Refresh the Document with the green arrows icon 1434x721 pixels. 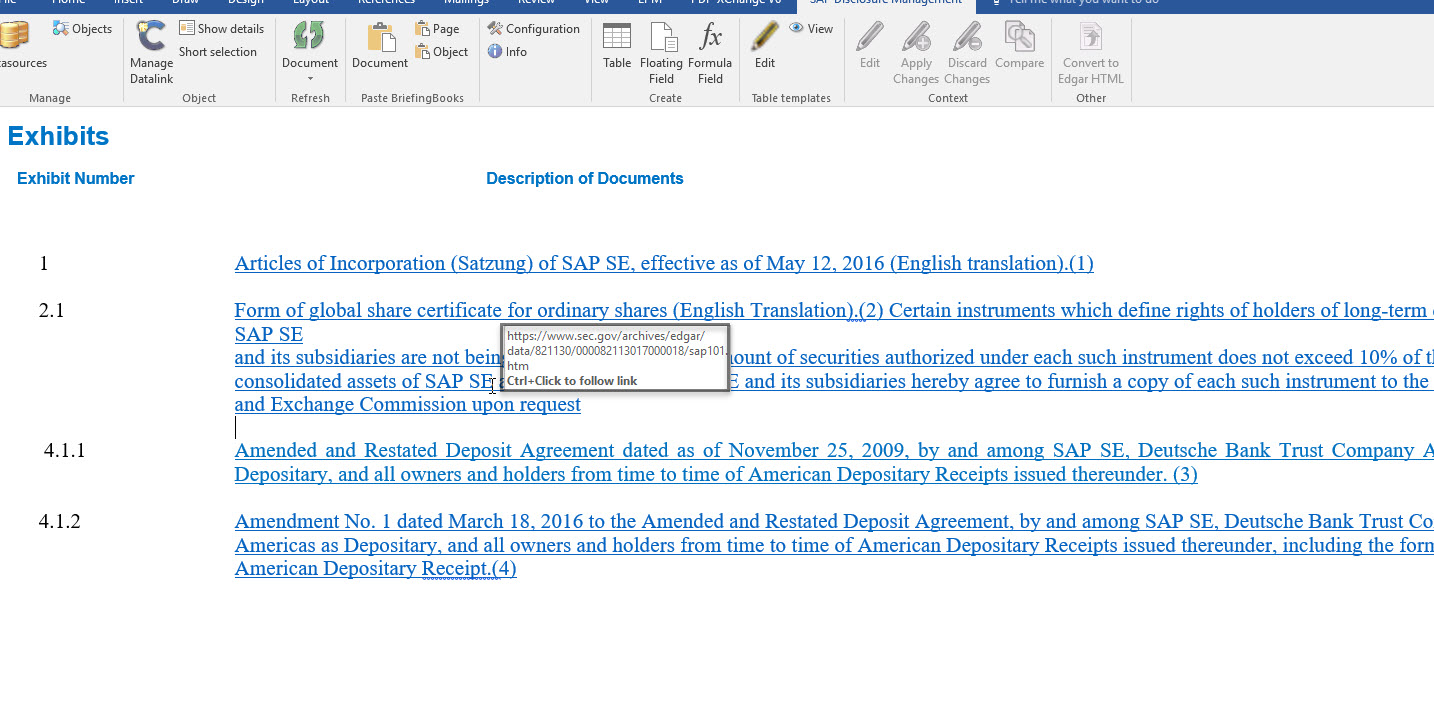coord(309,45)
